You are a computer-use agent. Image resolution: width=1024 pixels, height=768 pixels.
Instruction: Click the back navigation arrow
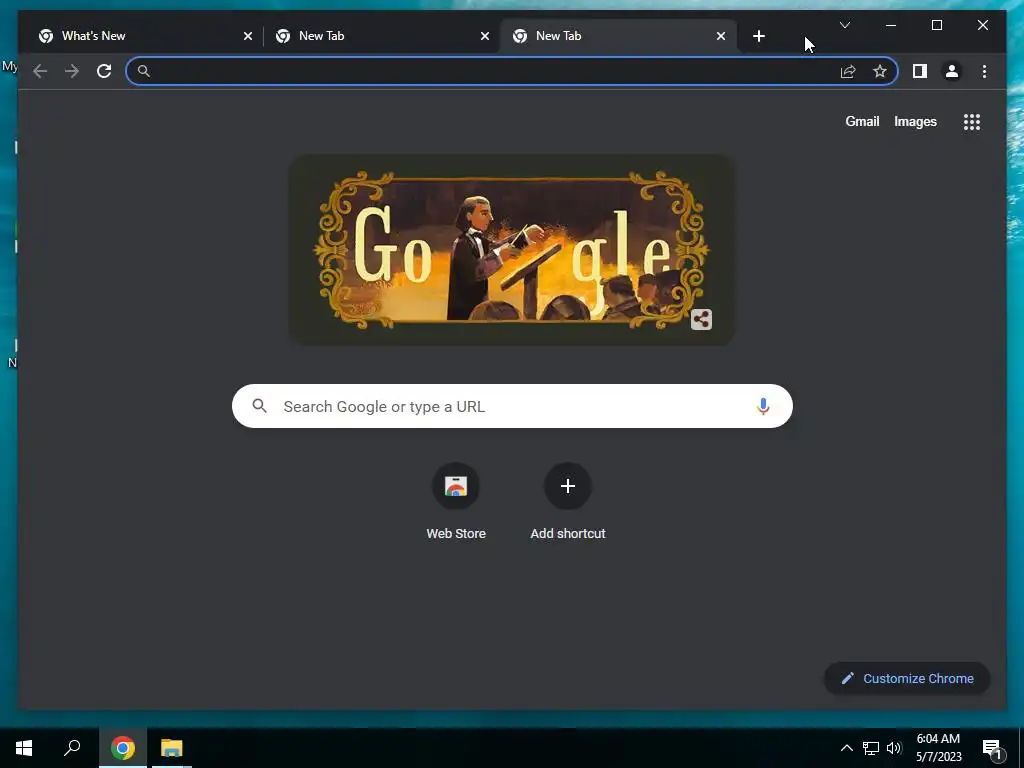[x=40, y=71]
